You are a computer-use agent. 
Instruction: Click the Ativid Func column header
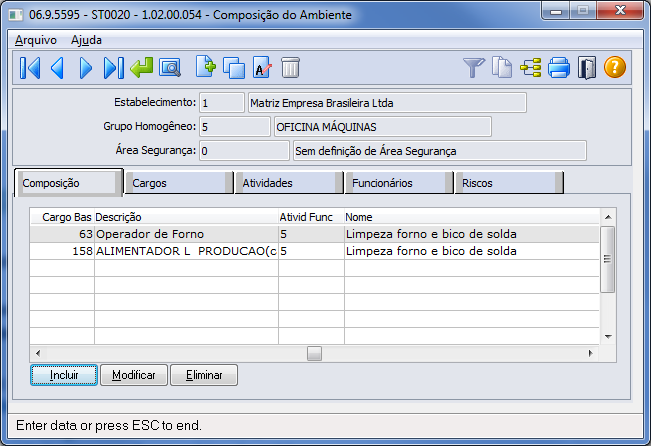pyautogui.click(x=311, y=217)
